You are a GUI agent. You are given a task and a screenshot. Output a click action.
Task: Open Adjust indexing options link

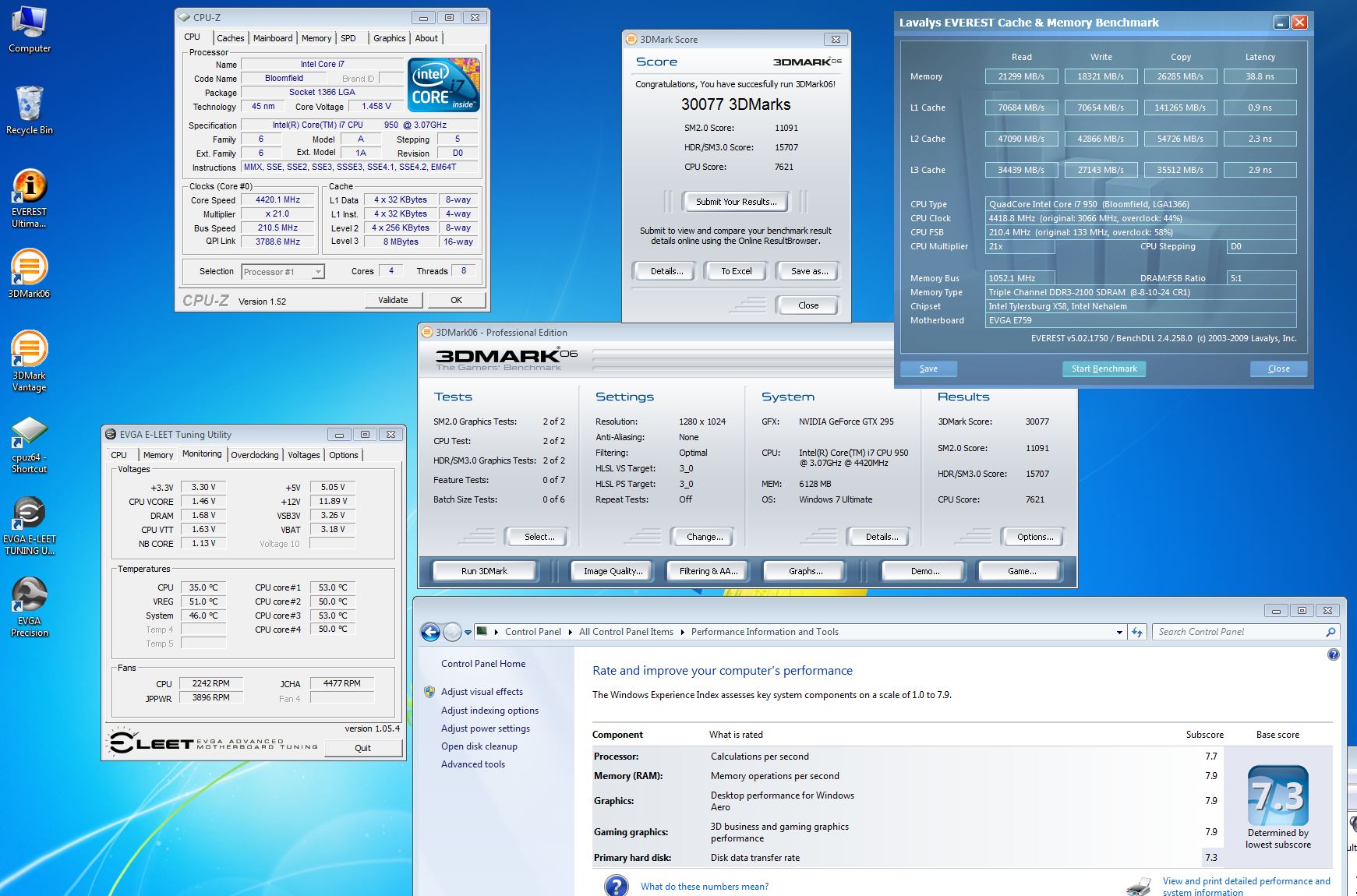tap(489, 711)
